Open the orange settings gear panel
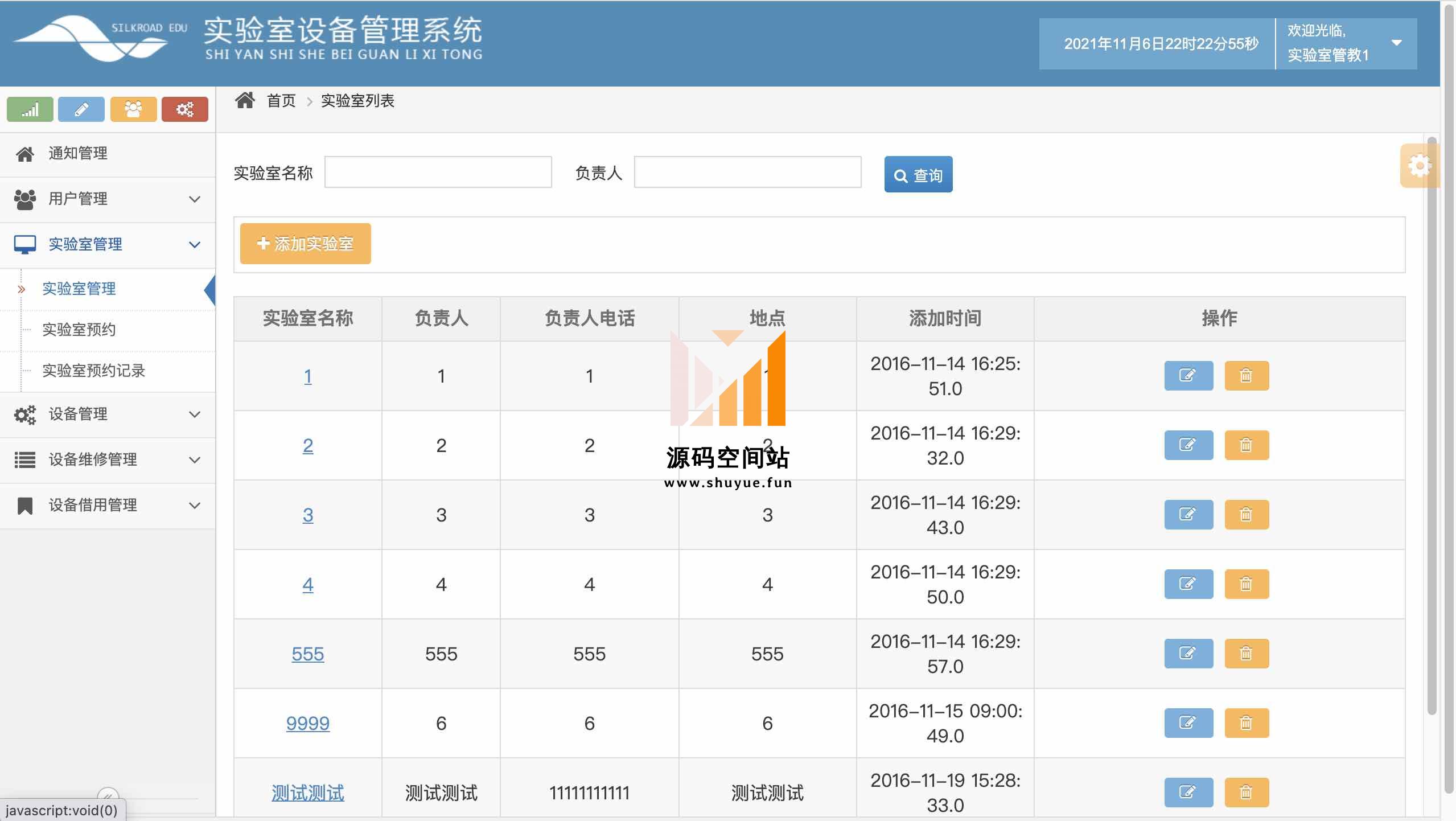 coord(1419,166)
